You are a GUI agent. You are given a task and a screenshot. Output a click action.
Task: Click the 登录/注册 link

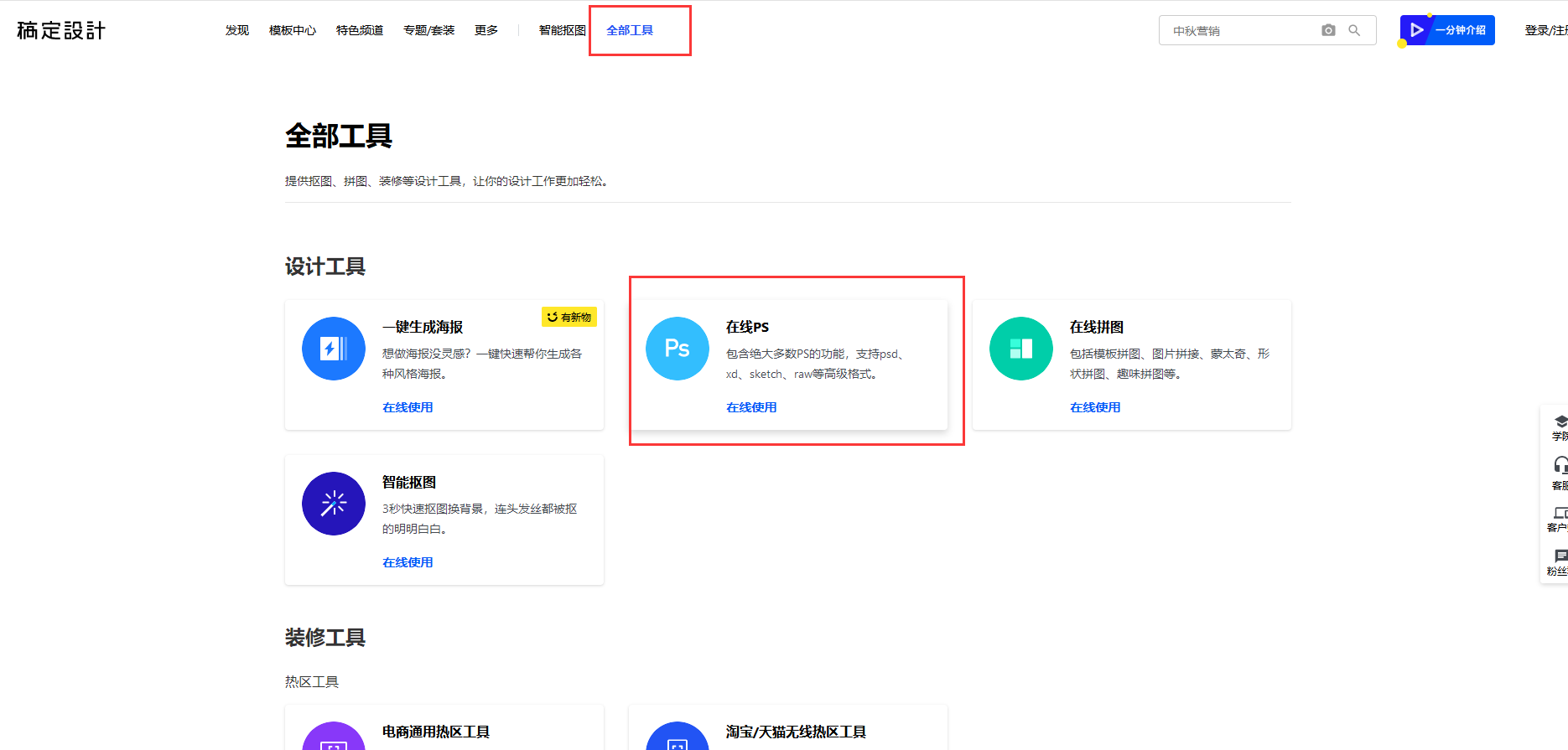tap(1546, 30)
